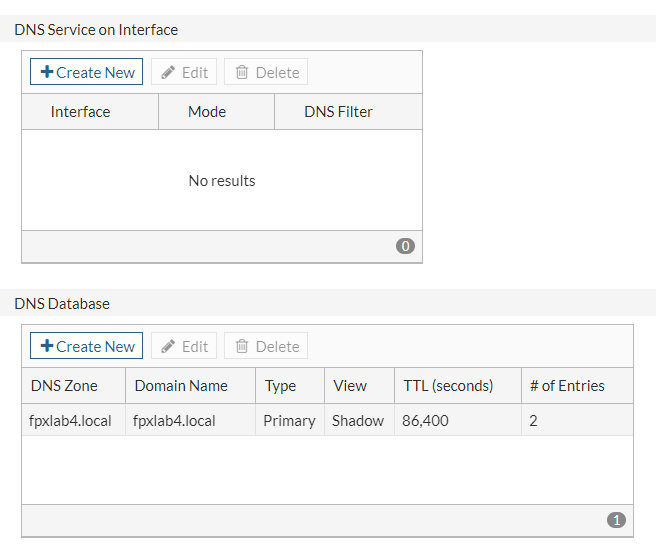Sort by TTL (seconds) column header
This screenshot has width=656, height=548.
click(448, 386)
